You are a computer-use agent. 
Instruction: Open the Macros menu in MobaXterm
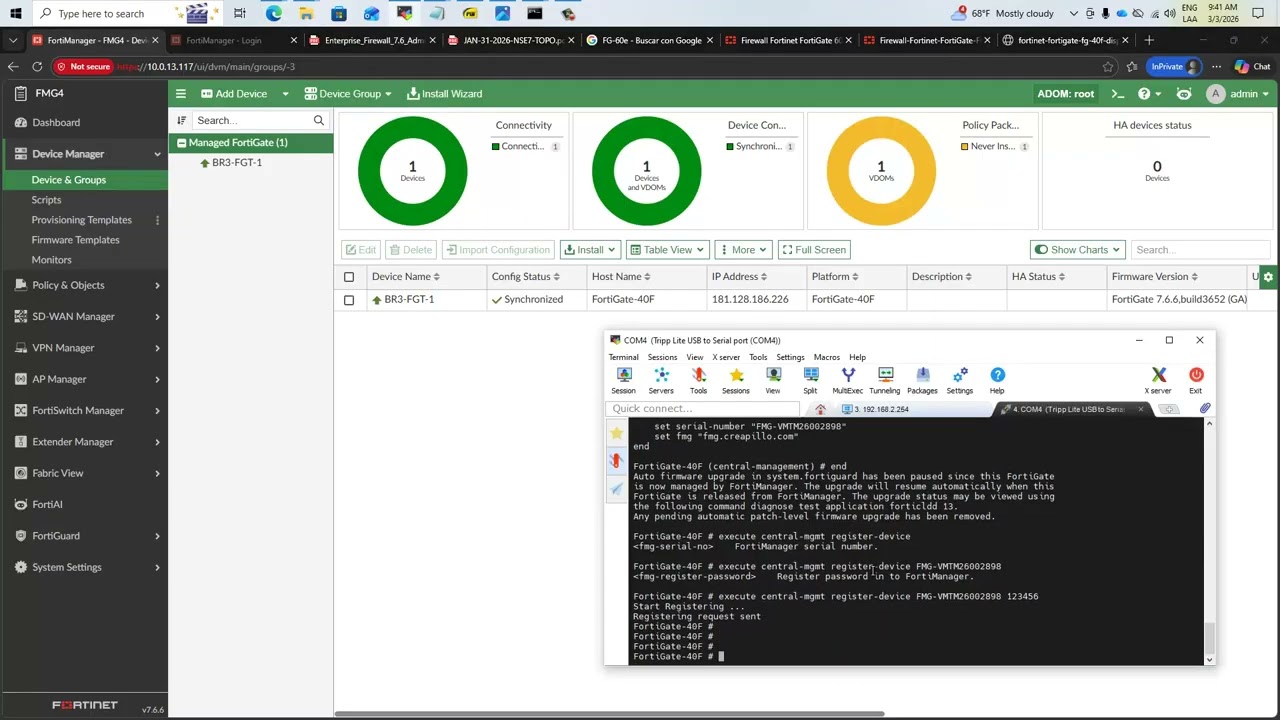click(x=826, y=357)
